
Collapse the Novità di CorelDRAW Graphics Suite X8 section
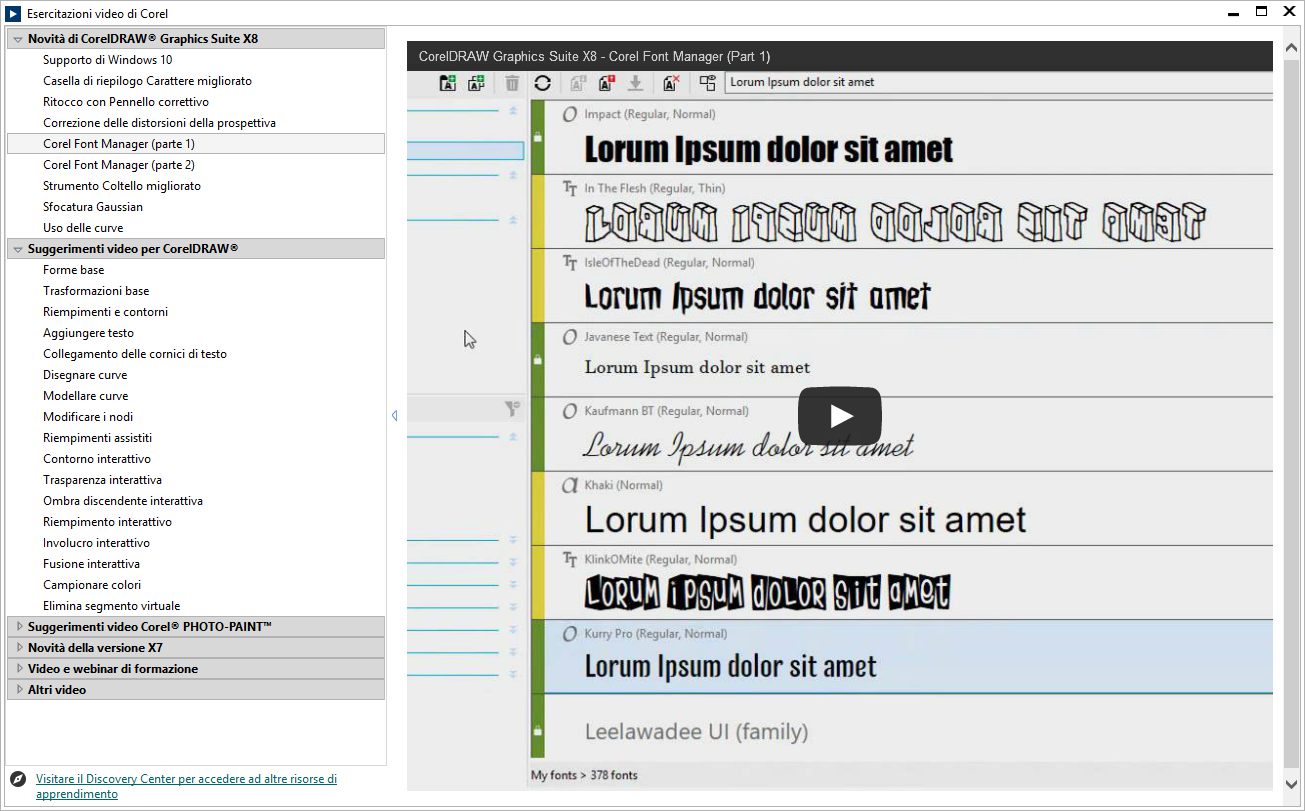(18, 39)
